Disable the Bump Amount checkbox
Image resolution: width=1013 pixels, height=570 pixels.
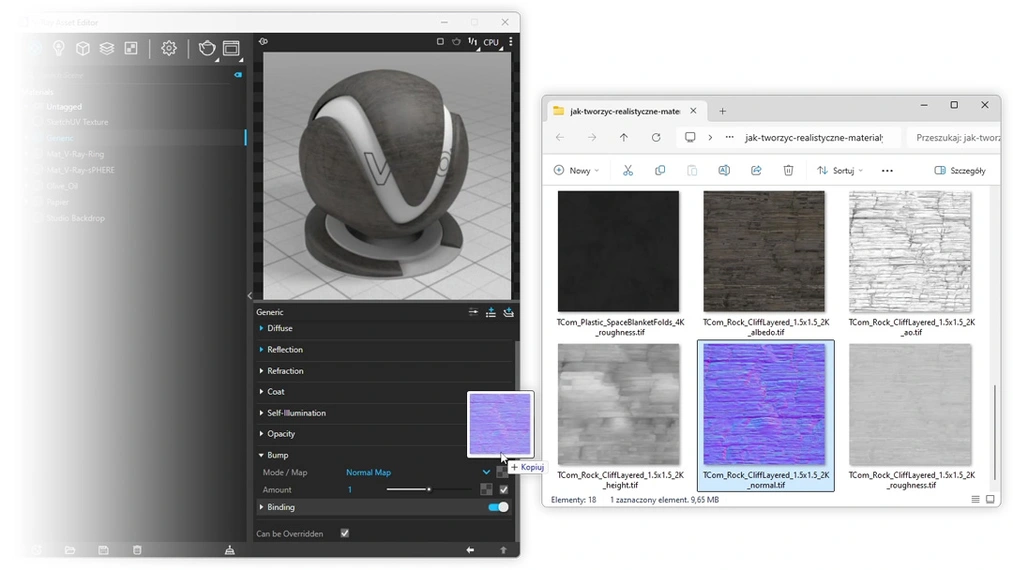[x=503, y=490]
